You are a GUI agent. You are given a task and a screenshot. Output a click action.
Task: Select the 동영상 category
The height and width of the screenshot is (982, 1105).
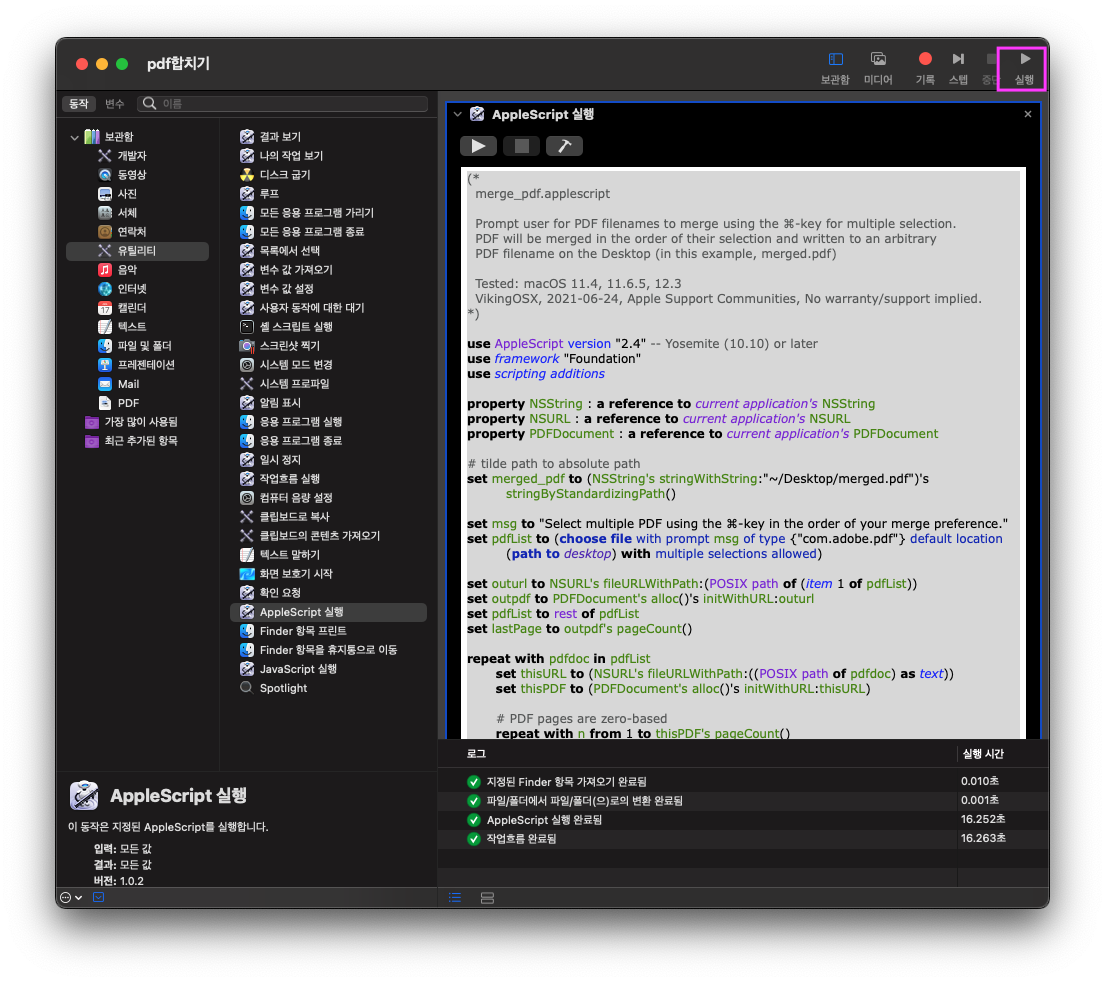pyautogui.click(x=132, y=175)
